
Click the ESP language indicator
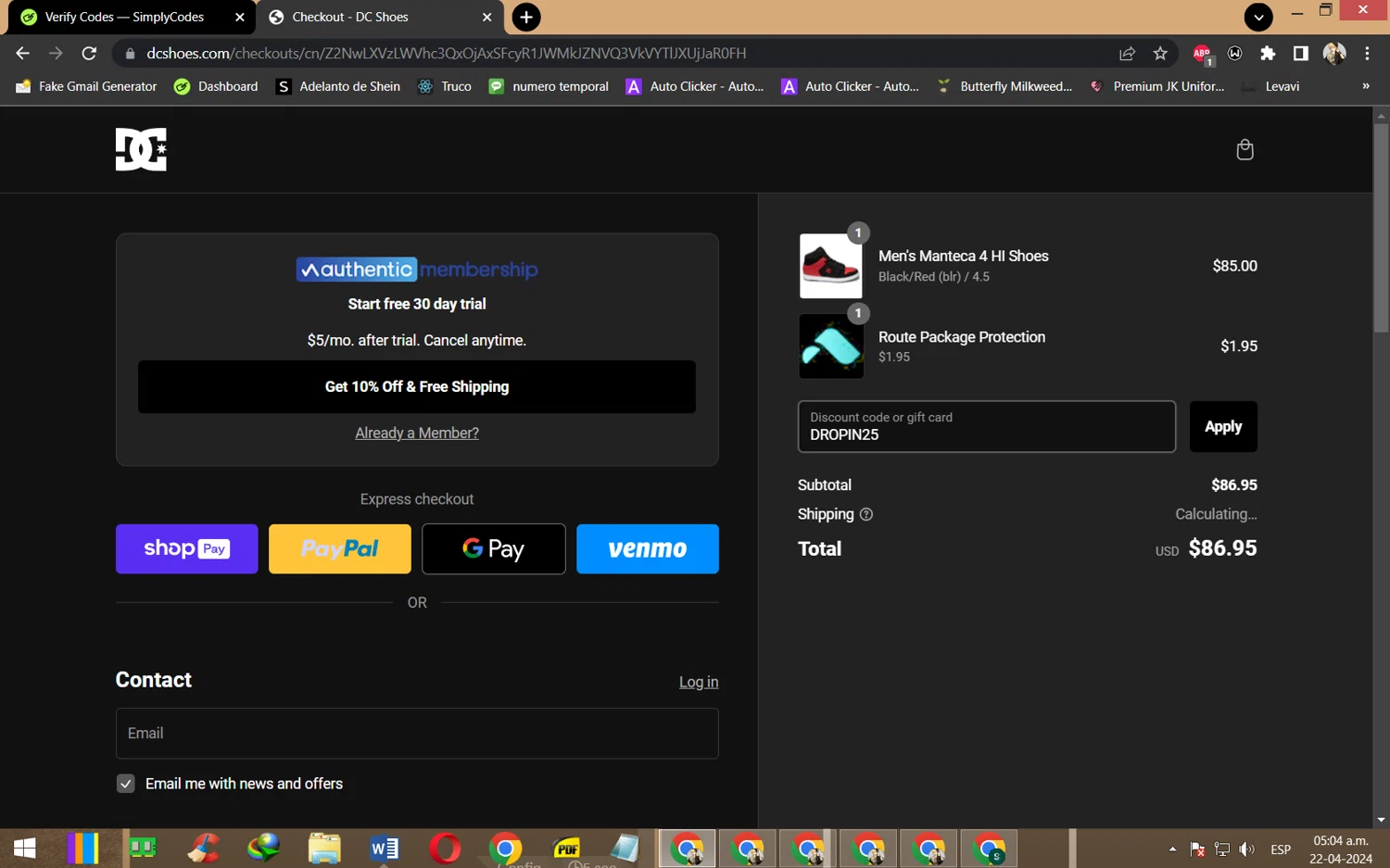[x=1281, y=849]
